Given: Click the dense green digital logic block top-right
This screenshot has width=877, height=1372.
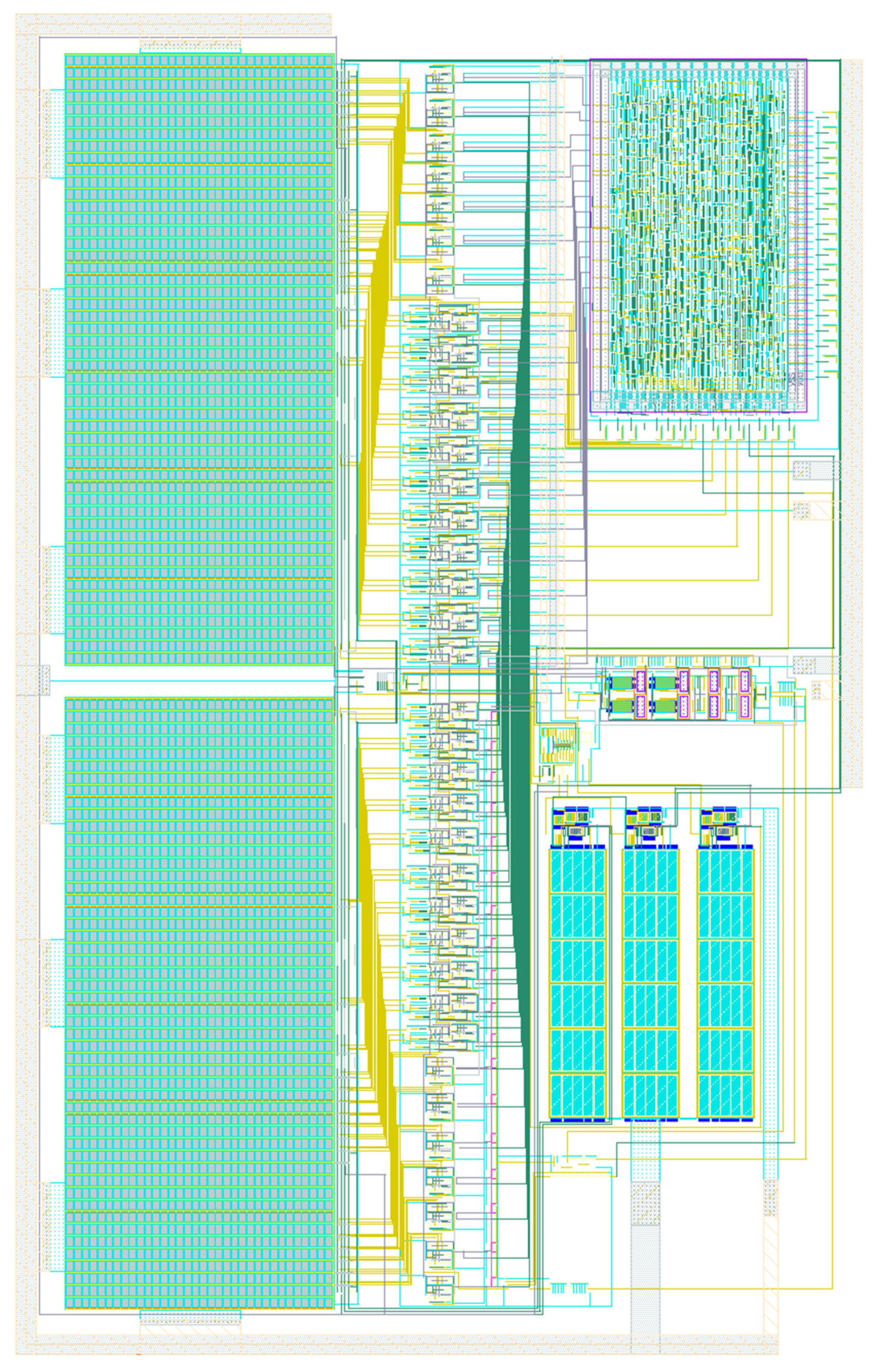Looking at the screenshot, I should coord(701,239).
